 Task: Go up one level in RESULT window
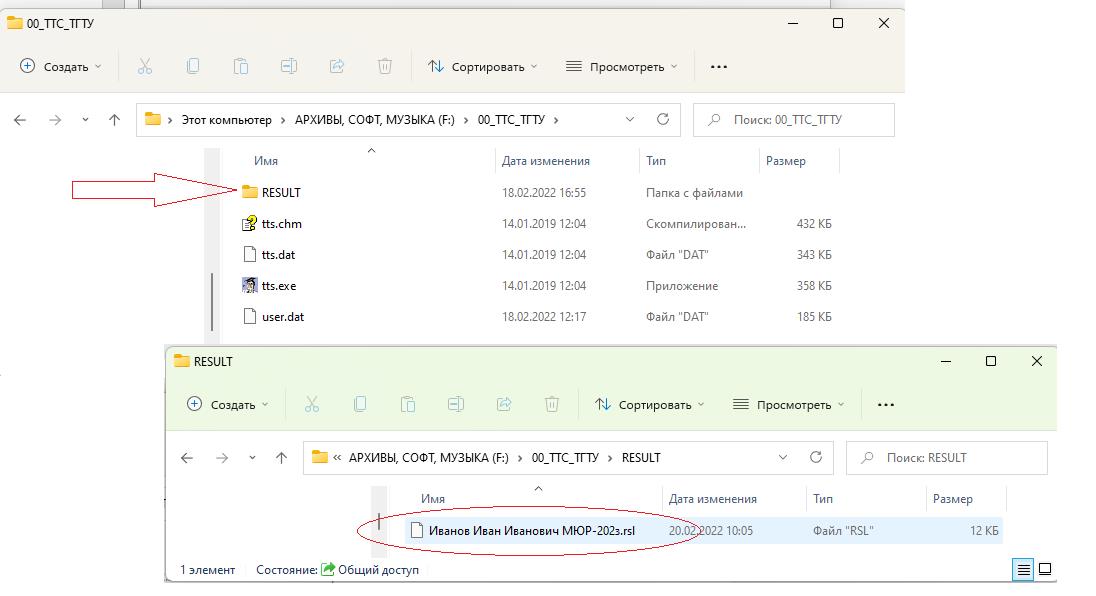point(282,458)
